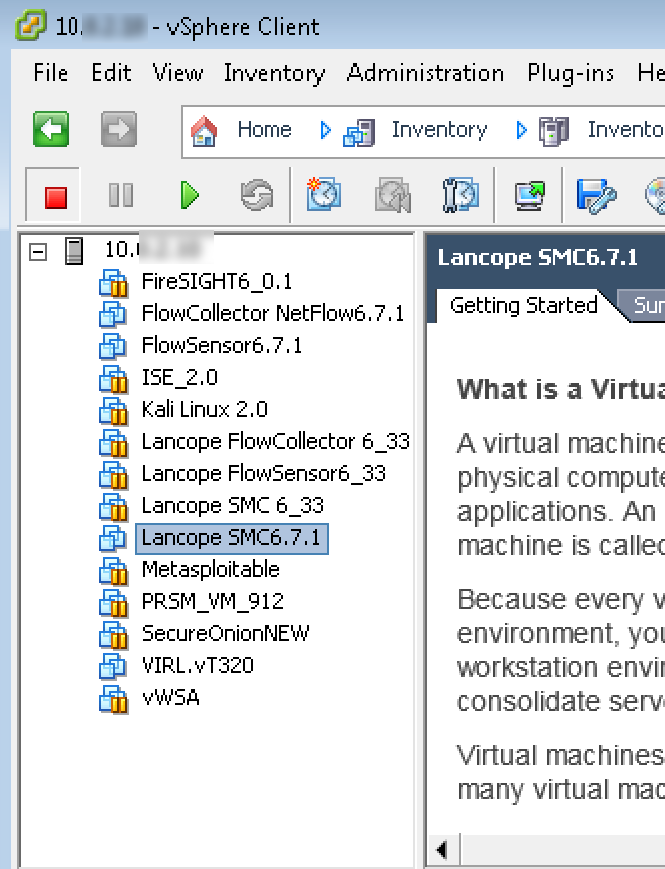Image resolution: width=665 pixels, height=869 pixels.
Task: Open the Snapshot Manager icon
Action: [x=461, y=196]
